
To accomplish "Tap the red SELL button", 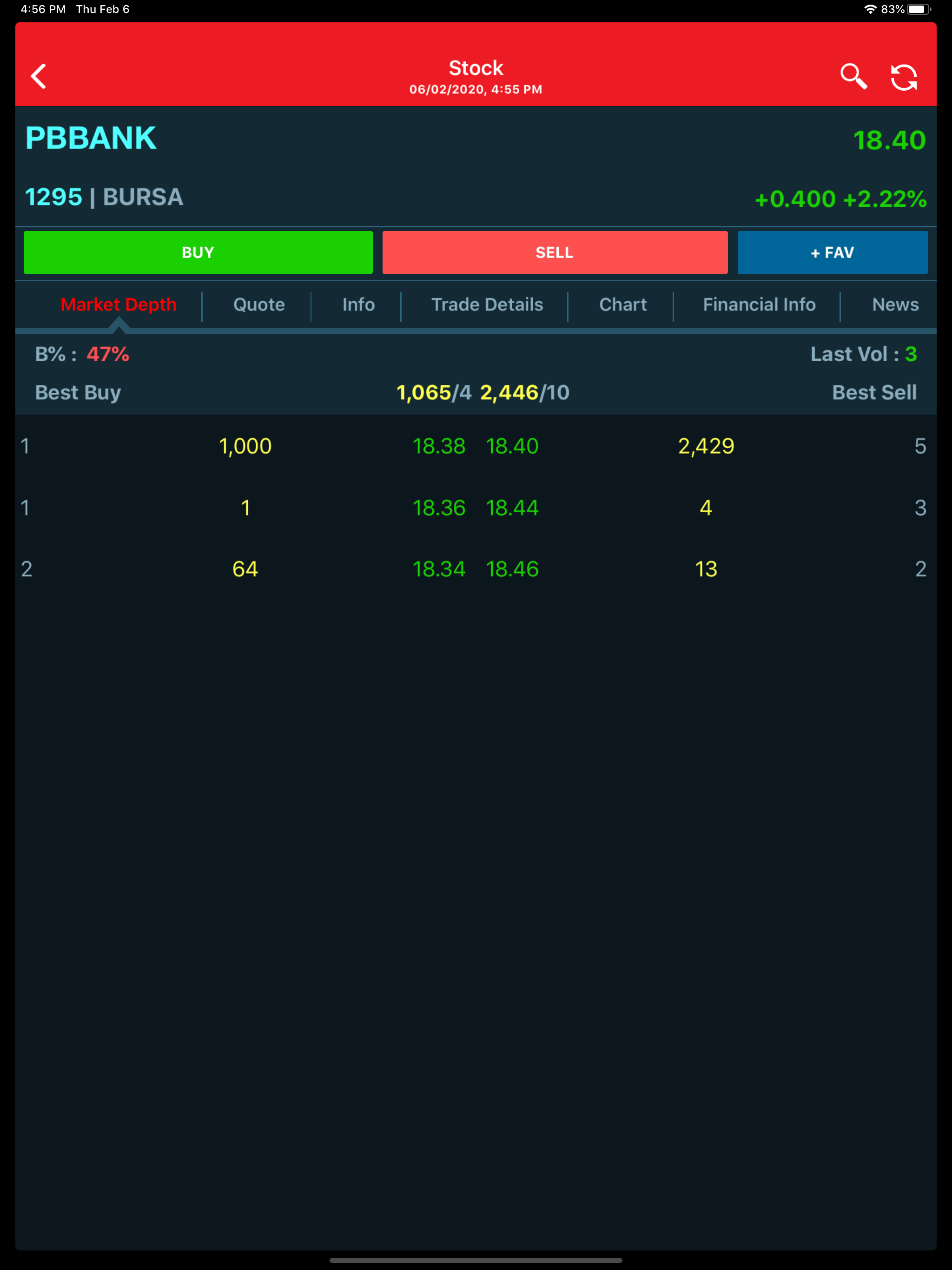I will click(555, 252).
